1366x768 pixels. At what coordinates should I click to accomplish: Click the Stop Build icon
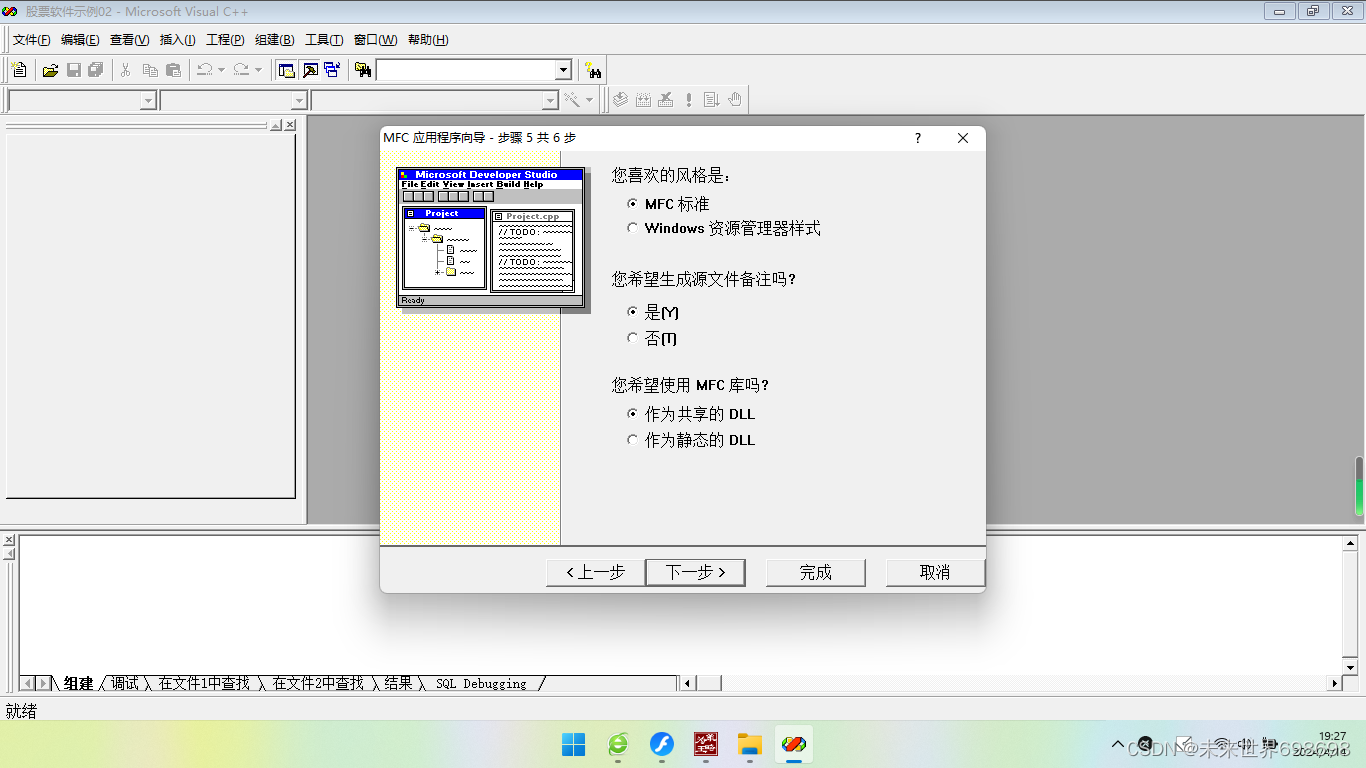point(666,100)
